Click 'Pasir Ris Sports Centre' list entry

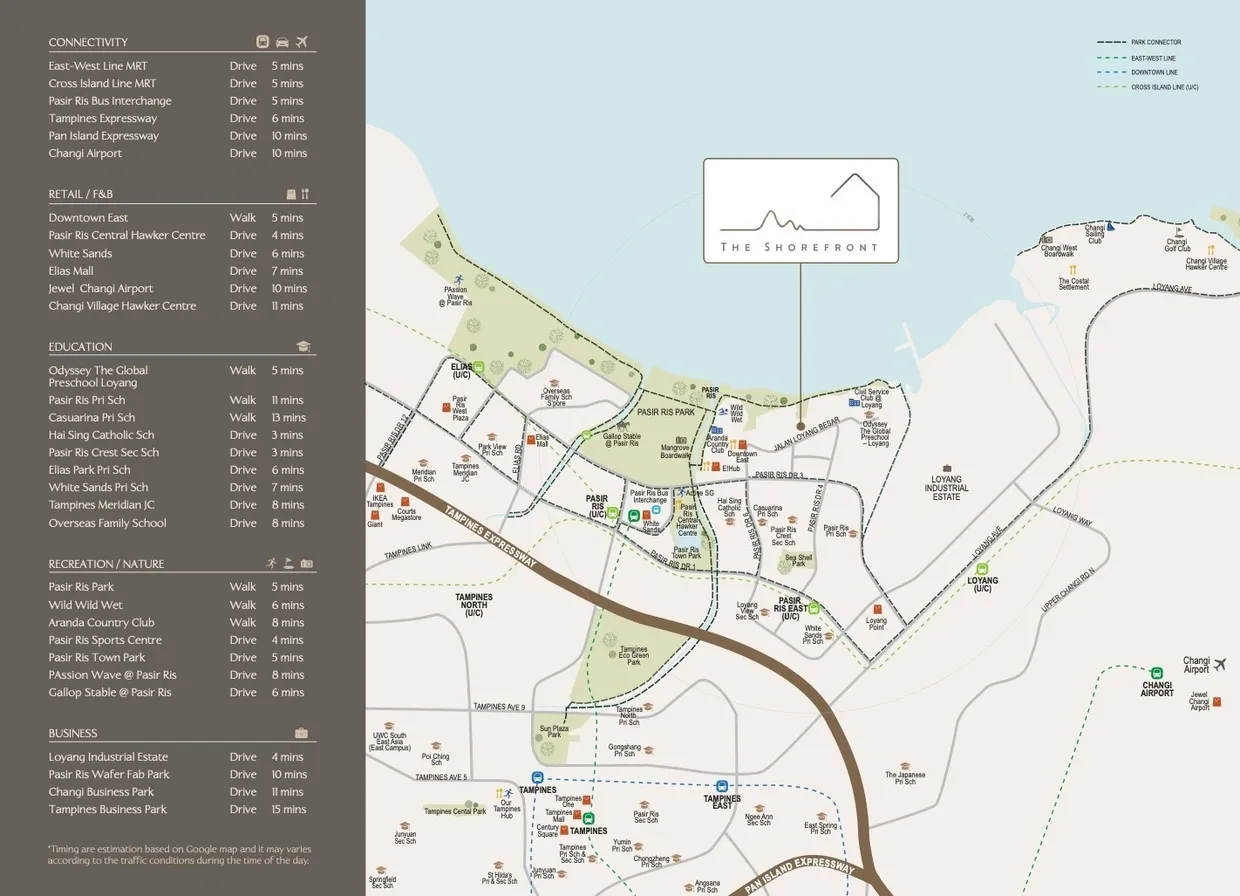[176, 640]
